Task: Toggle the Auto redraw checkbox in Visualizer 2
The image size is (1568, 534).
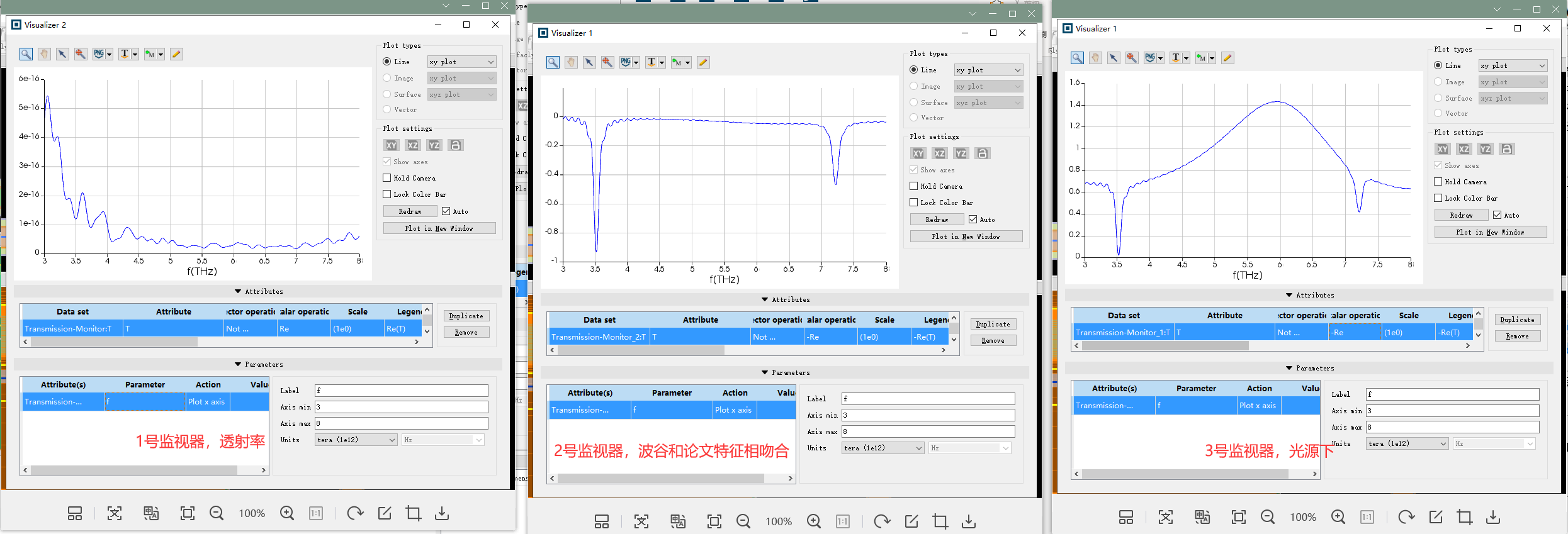Action: 446,211
